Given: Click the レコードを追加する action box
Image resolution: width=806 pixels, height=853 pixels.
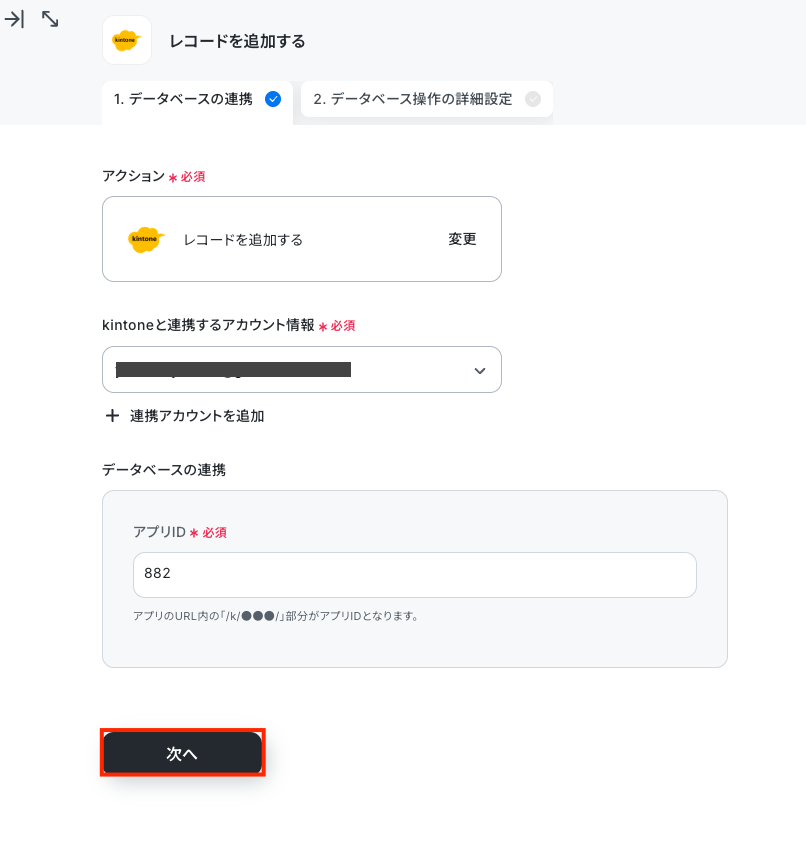Looking at the screenshot, I should point(302,239).
